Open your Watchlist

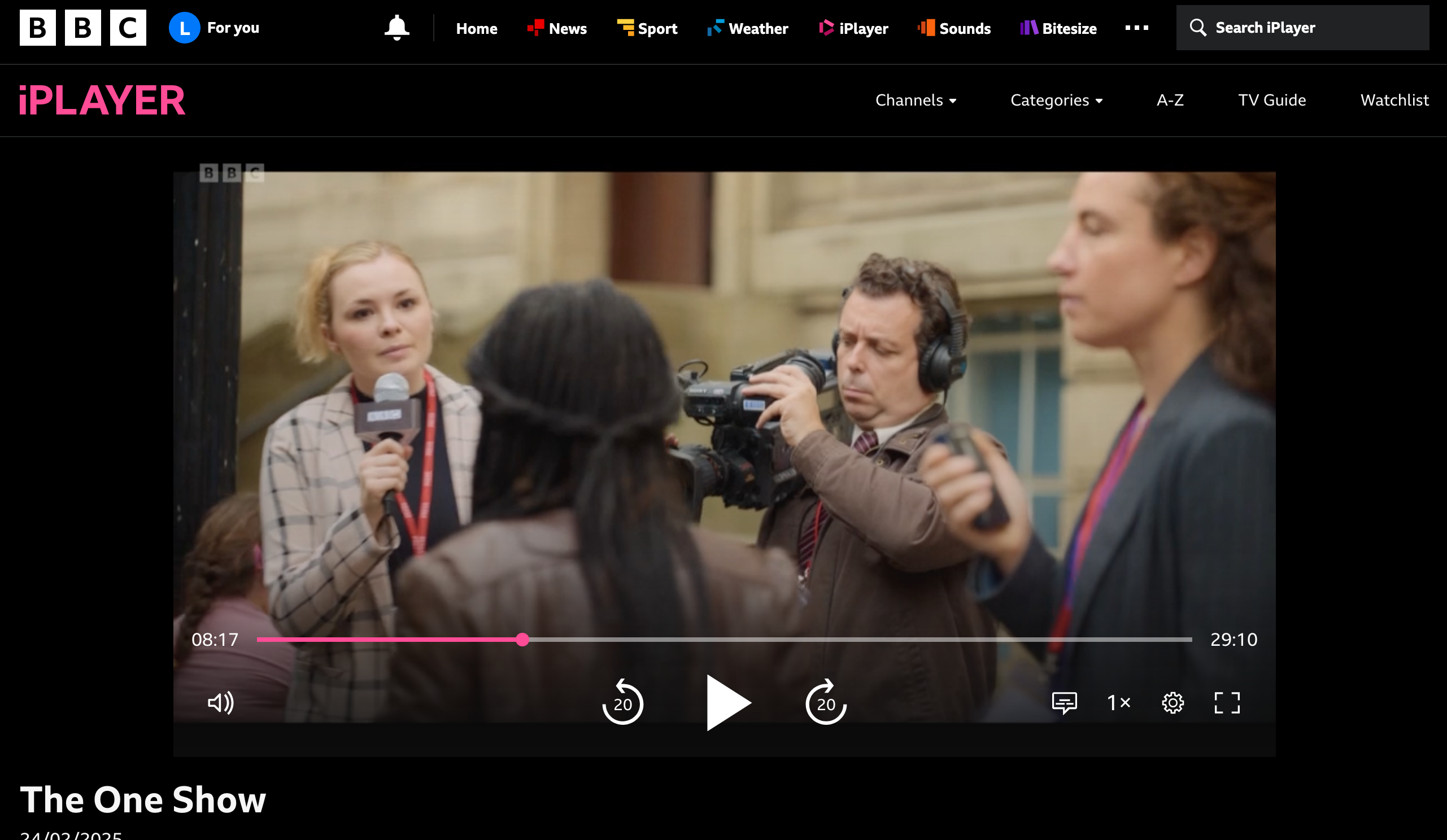click(x=1394, y=100)
